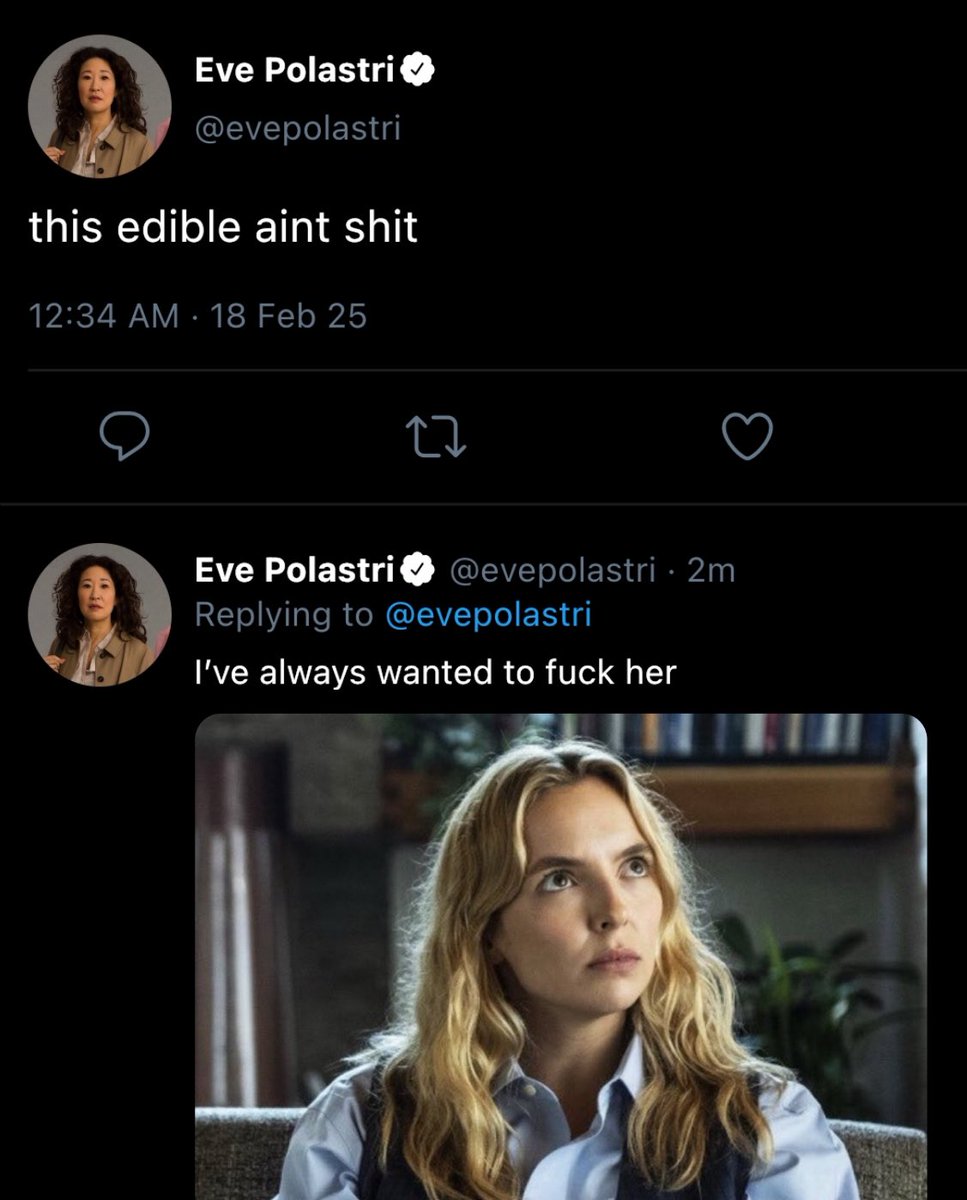The image size is (967, 1200).
Task: Open the reply tweet text body
Action: pyautogui.click(x=435, y=672)
